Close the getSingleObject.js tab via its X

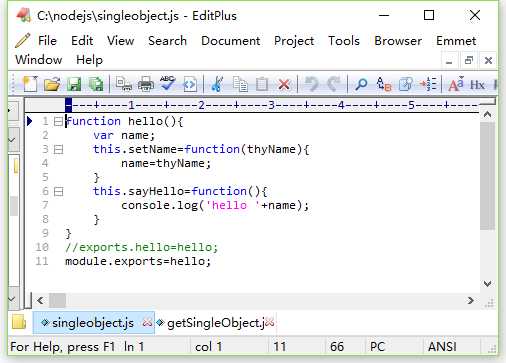coord(270,323)
